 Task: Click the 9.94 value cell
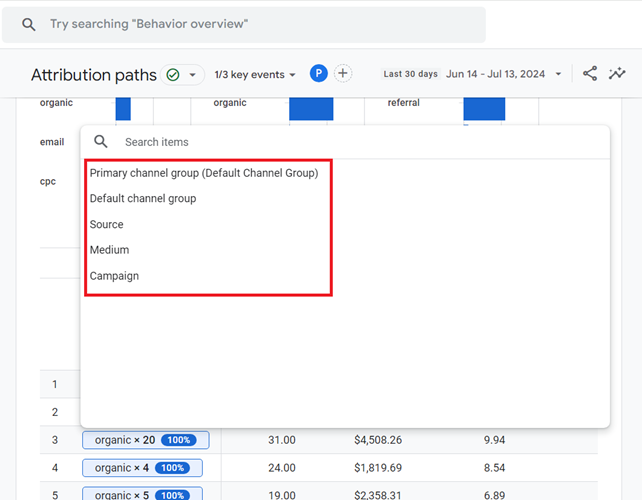pos(494,440)
